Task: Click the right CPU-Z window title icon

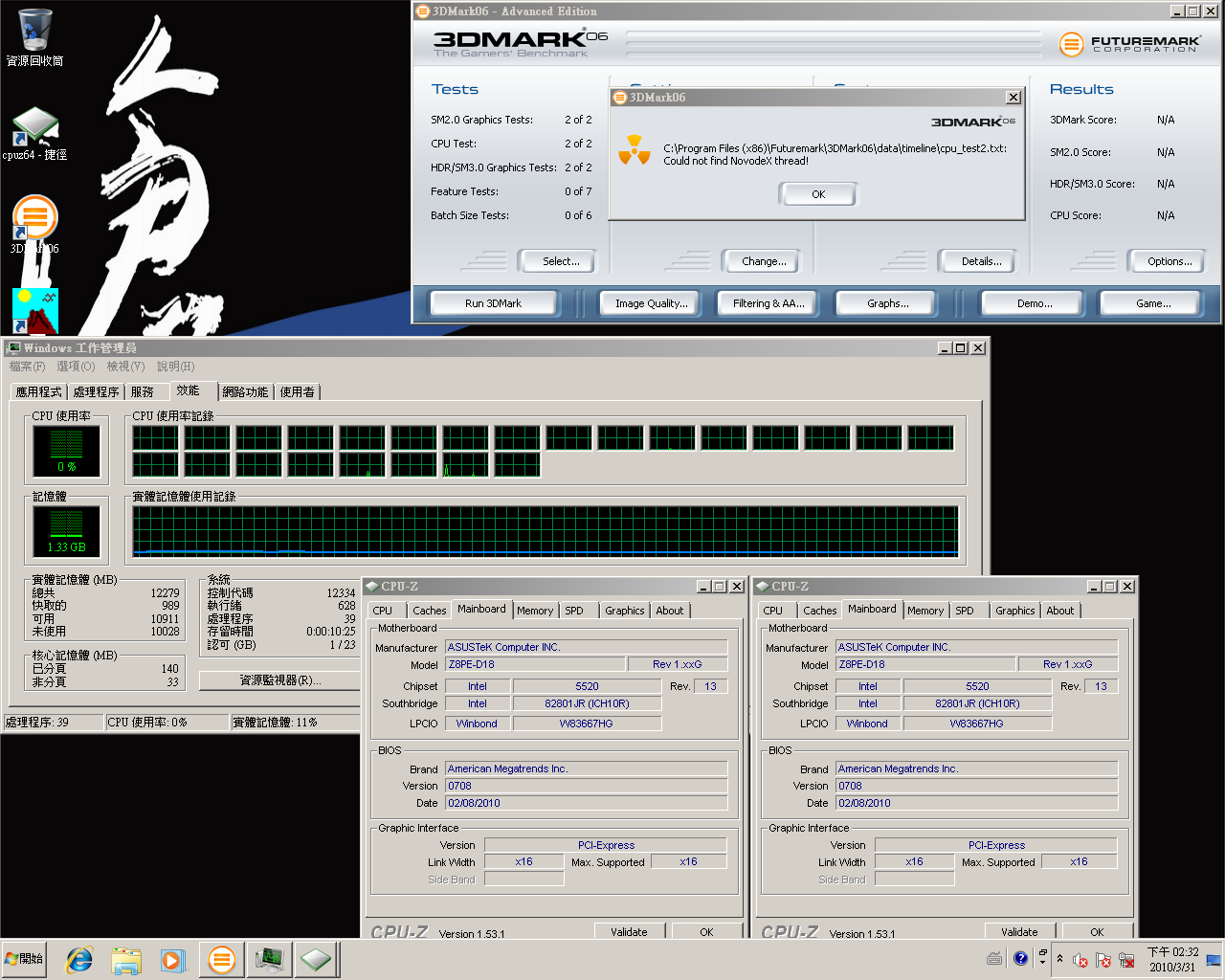Action: [x=763, y=586]
